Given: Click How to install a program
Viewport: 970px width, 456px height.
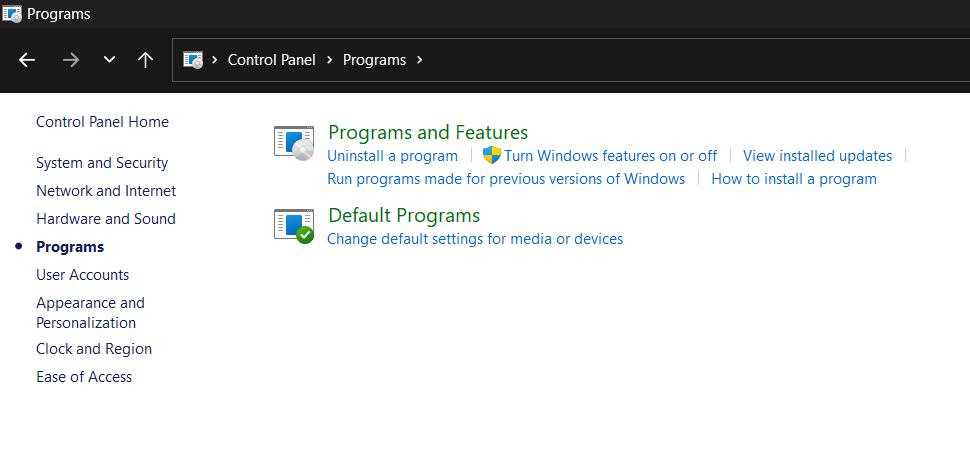Looking at the screenshot, I should tap(794, 179).
